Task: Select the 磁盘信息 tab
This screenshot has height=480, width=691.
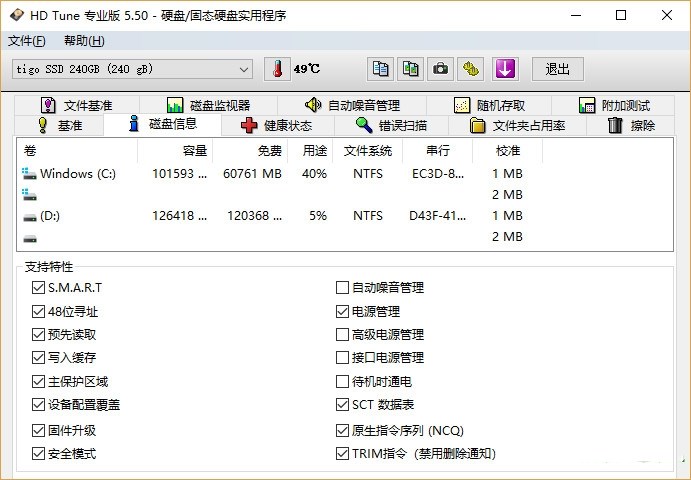Action: point(162,124)
